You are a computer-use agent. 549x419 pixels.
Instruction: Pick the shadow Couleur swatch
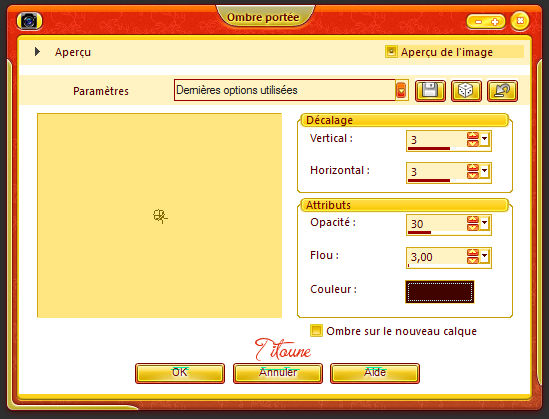440,291
